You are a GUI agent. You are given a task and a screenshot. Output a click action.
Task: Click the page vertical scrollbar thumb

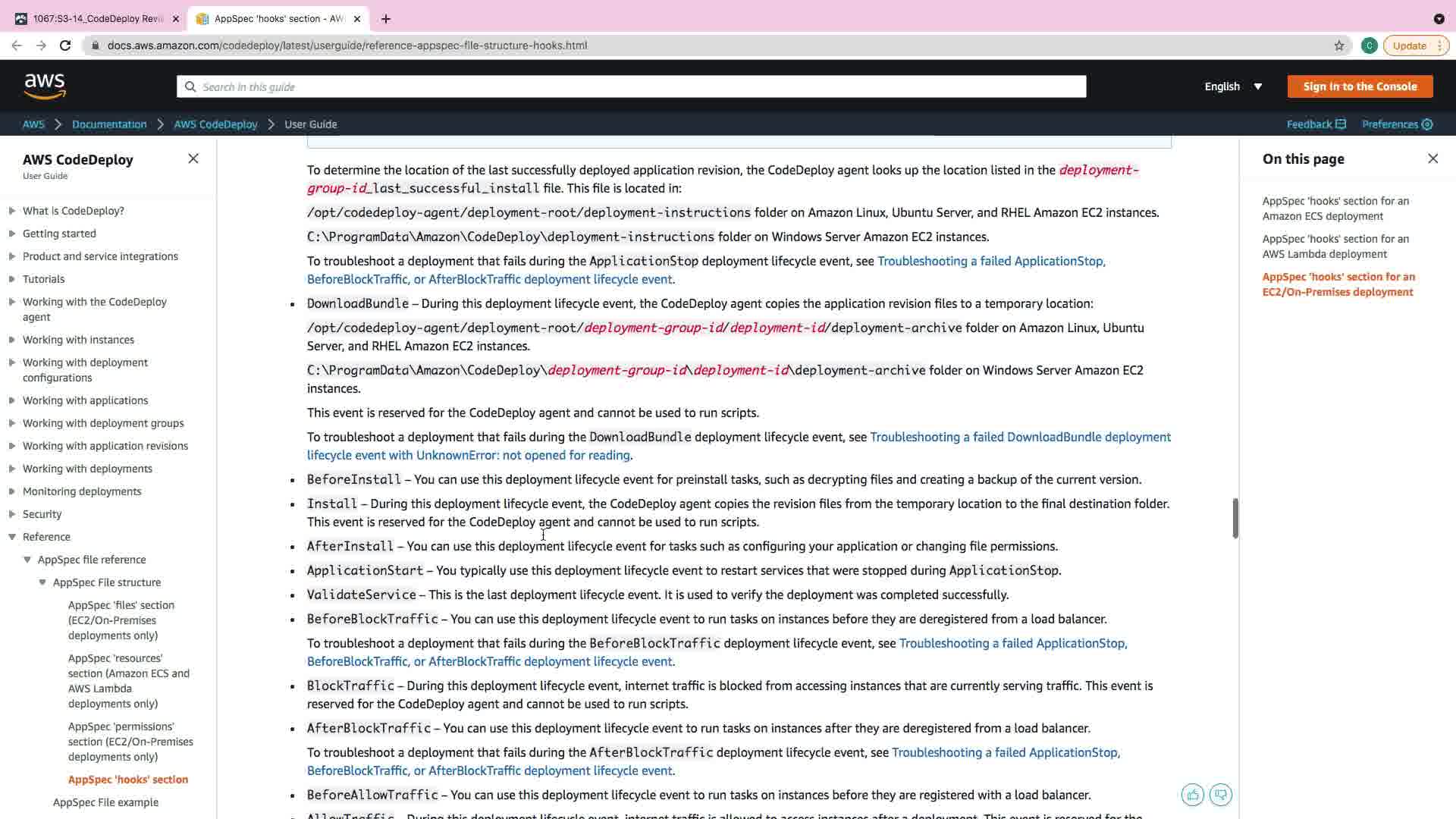(x=1235, y=518)
